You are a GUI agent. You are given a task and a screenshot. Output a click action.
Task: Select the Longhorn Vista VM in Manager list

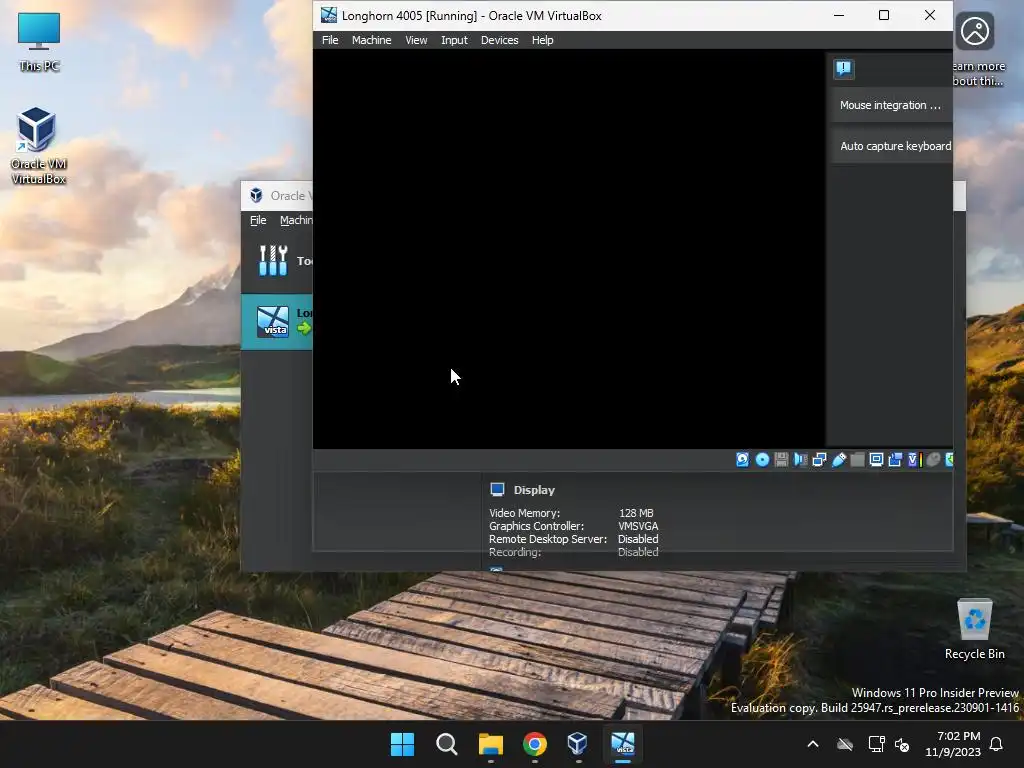[x=277, y=321]
